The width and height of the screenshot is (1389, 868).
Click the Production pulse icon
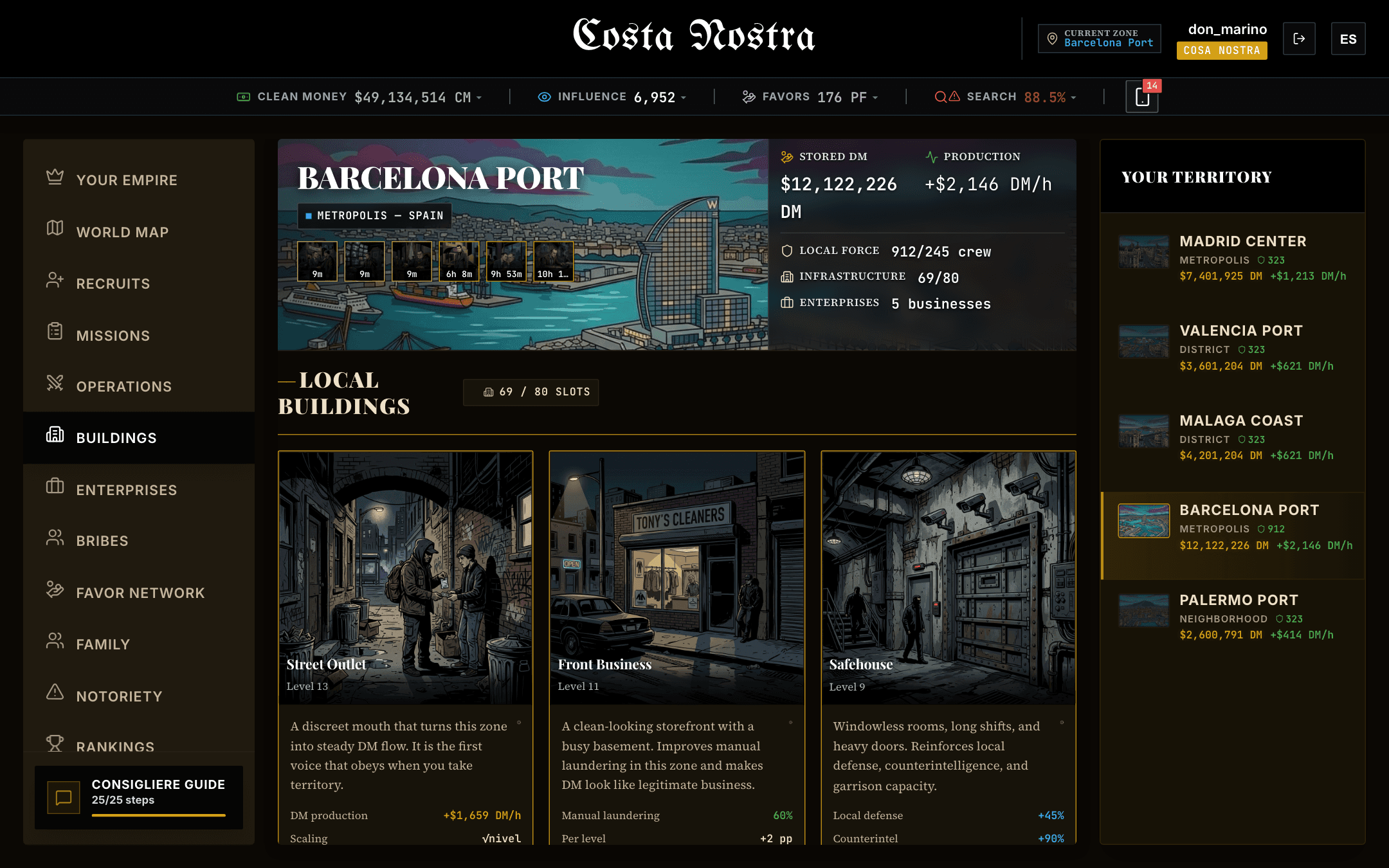[x=931, y=157]
